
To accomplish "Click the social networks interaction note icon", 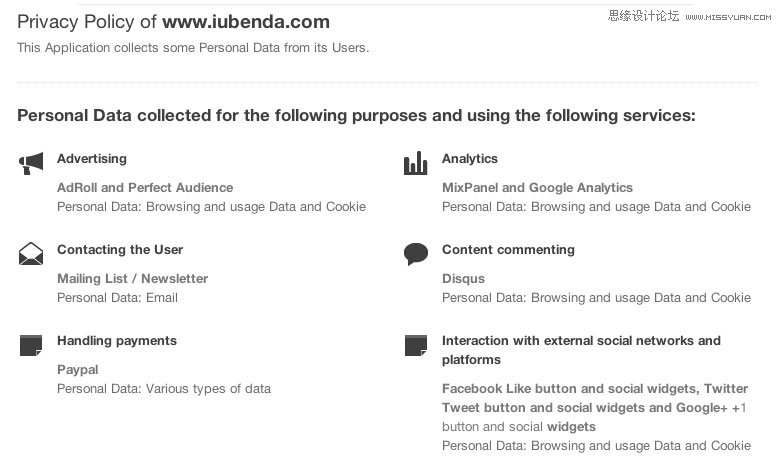I will [416, 345].
